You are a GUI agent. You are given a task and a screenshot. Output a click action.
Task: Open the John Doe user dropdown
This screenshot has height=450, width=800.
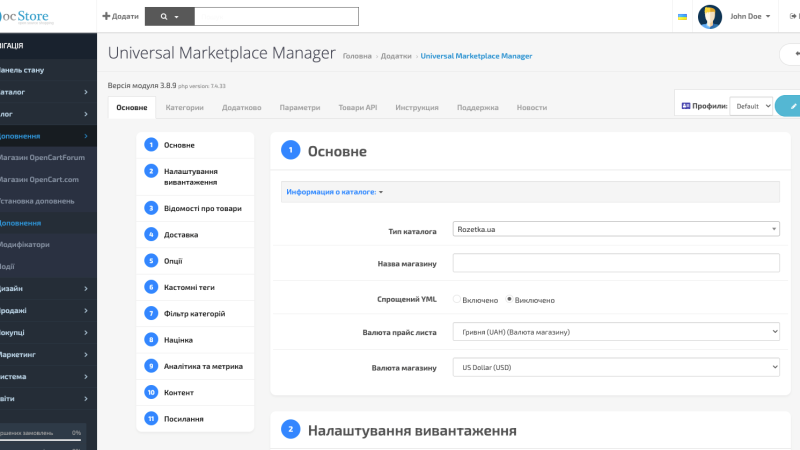749,16
